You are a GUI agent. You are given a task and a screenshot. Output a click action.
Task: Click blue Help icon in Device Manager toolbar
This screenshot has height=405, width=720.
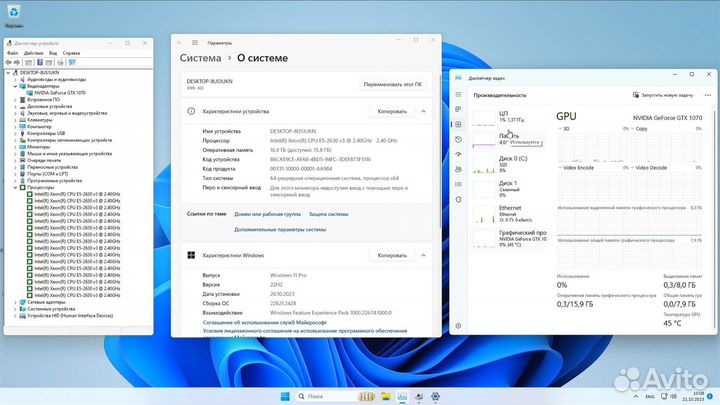(40, 62)
